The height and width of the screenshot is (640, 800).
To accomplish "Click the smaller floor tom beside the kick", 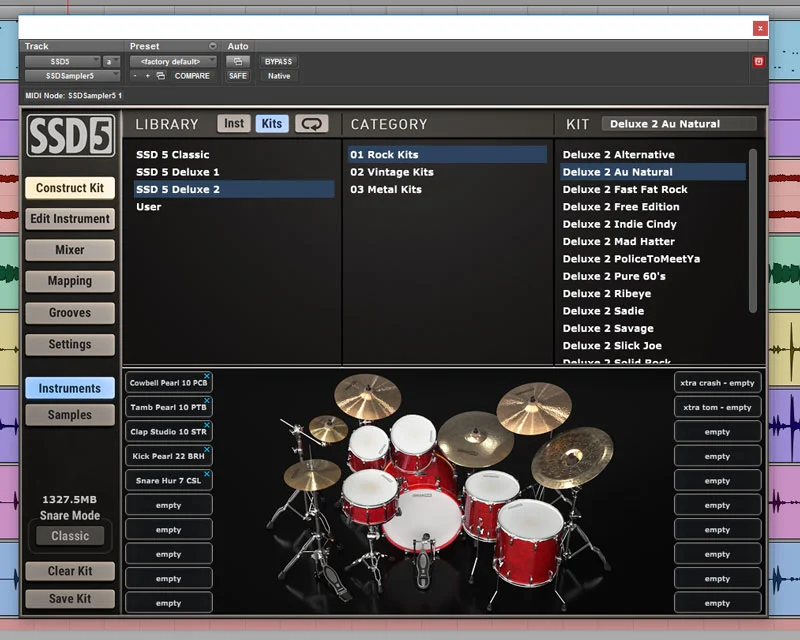I will pos(490,504).
